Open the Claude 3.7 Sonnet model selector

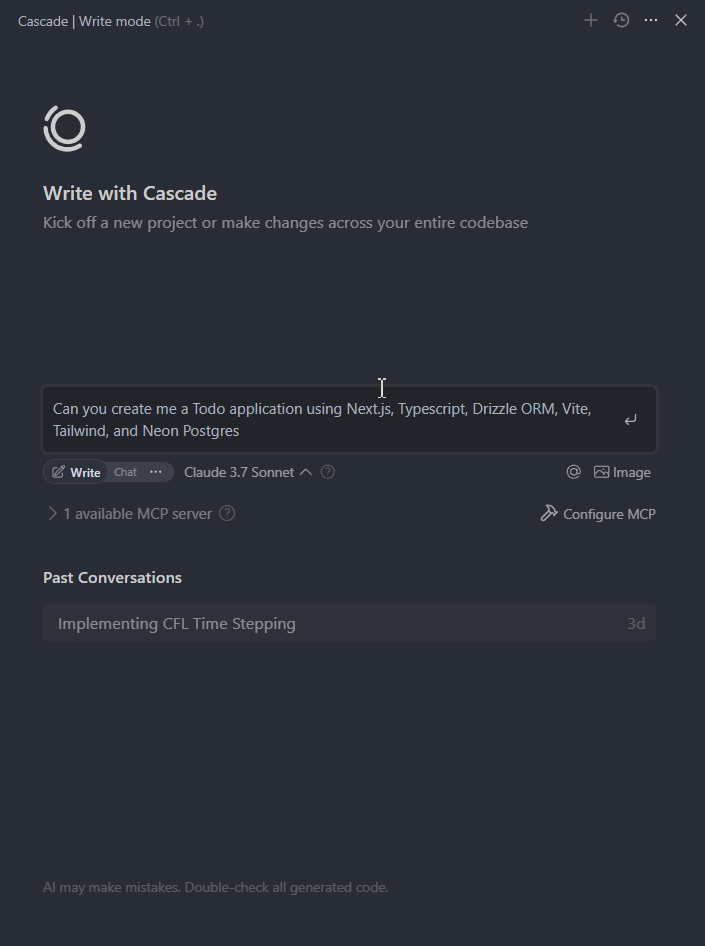coord(248,472)
